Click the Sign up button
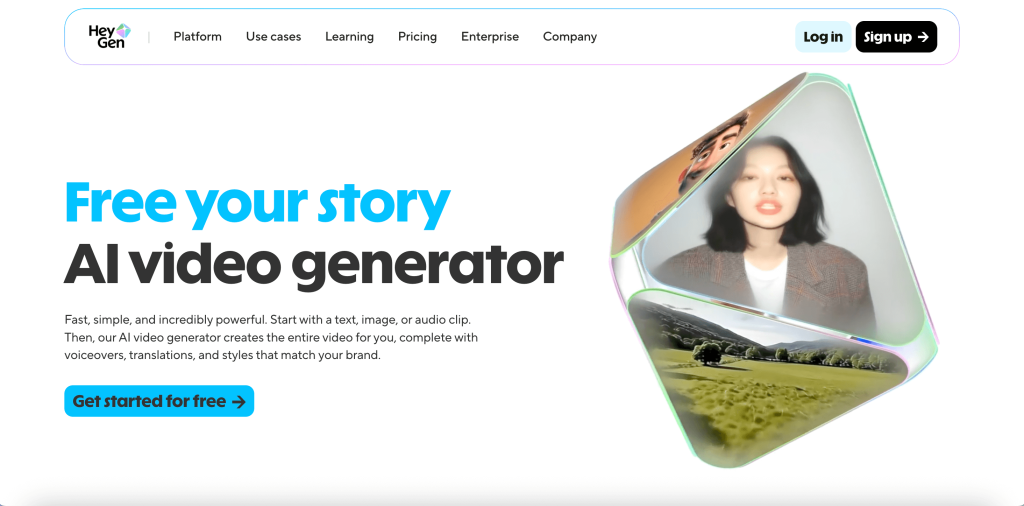 pyautogui.click(x=896, y=37)
